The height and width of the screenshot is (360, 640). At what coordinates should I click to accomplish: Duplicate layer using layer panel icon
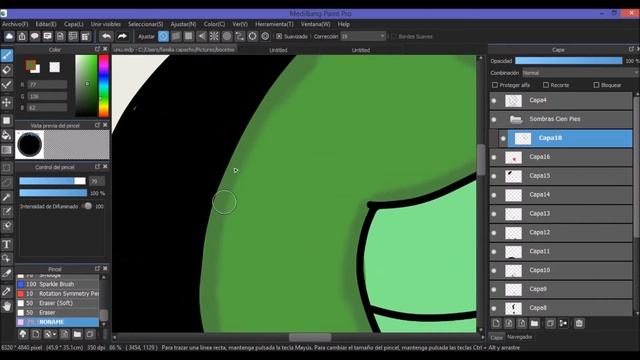(550, 324)
